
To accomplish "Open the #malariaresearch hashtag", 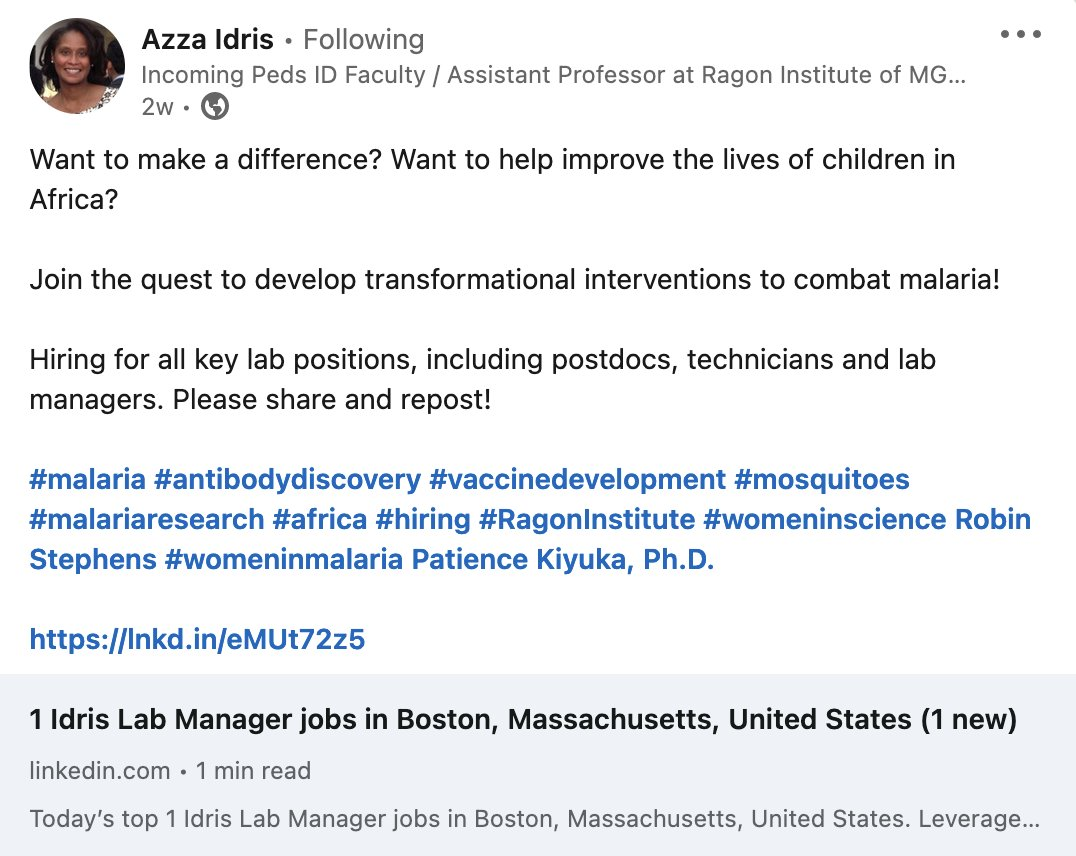I will click(147, 520).
